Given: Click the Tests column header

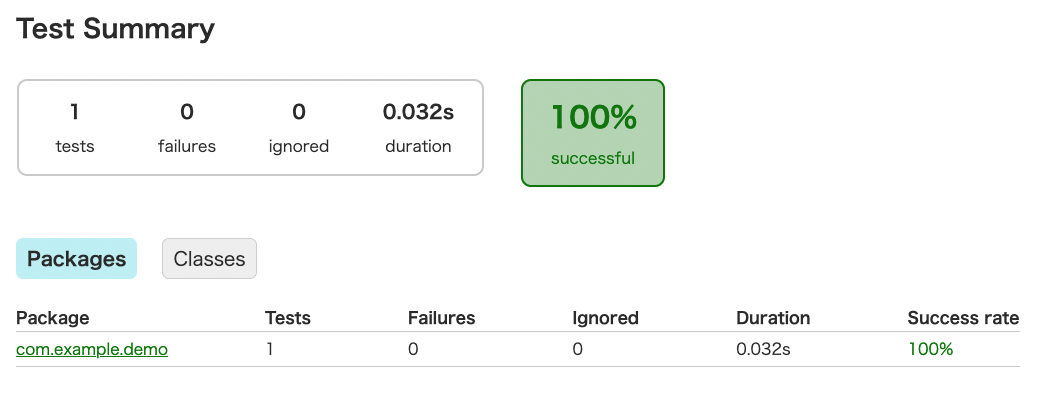Looking at the screenshot, I should pyautogui.click(x=288, y=318).
